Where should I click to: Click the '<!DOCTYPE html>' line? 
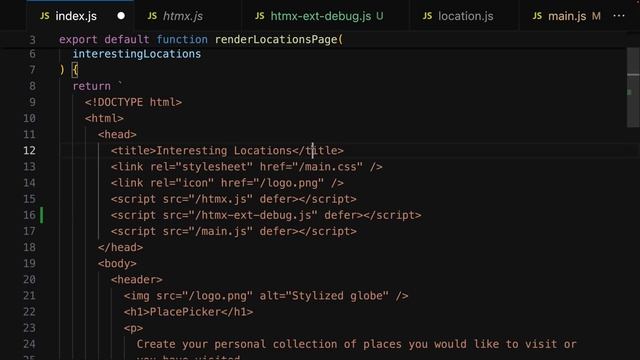133,102
